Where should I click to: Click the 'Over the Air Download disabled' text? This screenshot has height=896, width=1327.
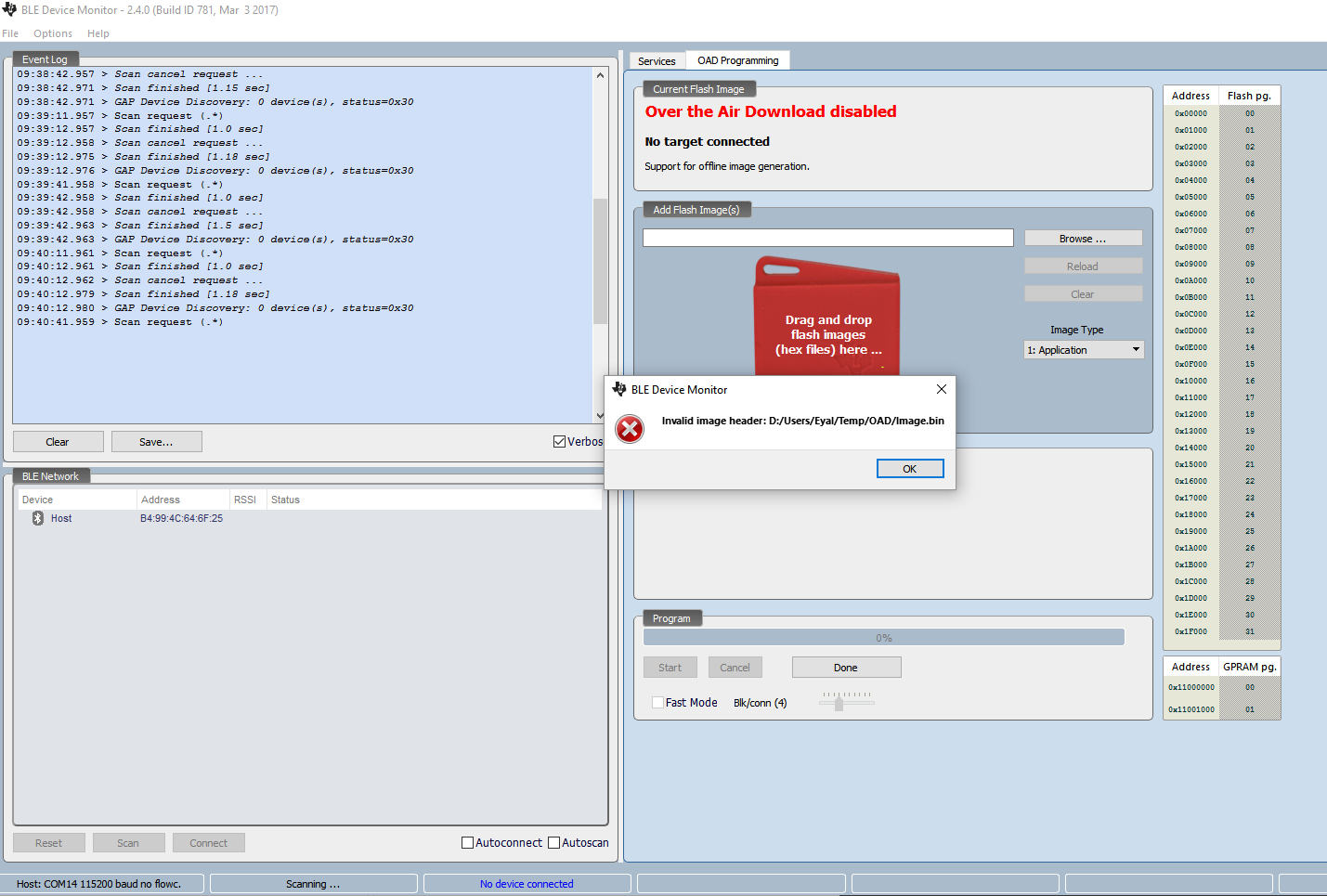coord(771,111)
